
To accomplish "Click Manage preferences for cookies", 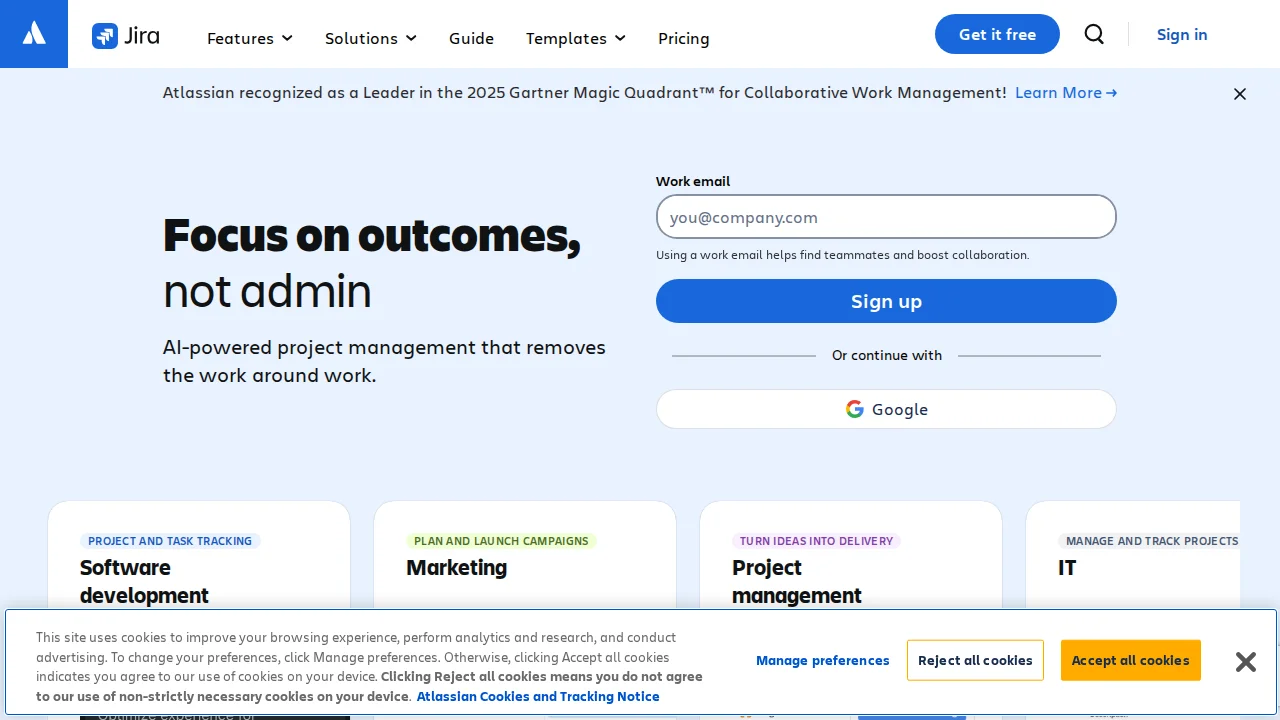I will click(x=822, y=660).
